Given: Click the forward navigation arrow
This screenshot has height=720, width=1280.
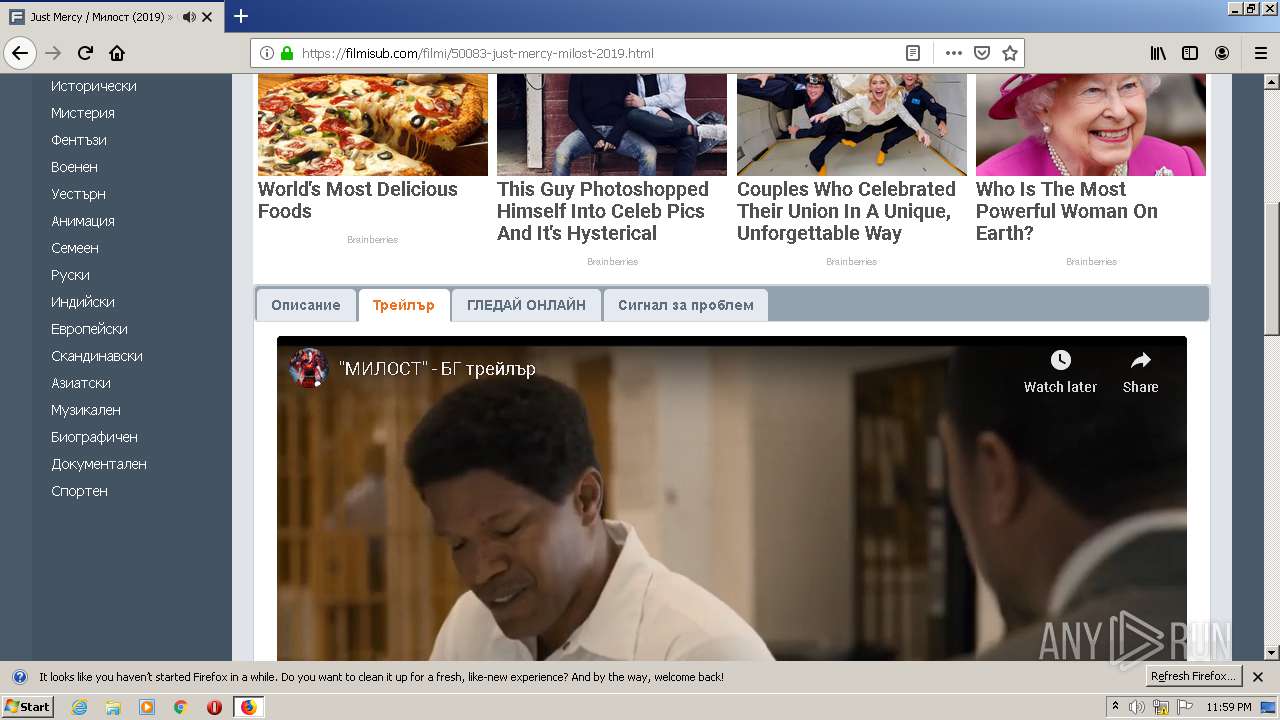Looking at the screenshot, I should click(x=53, y=53).
